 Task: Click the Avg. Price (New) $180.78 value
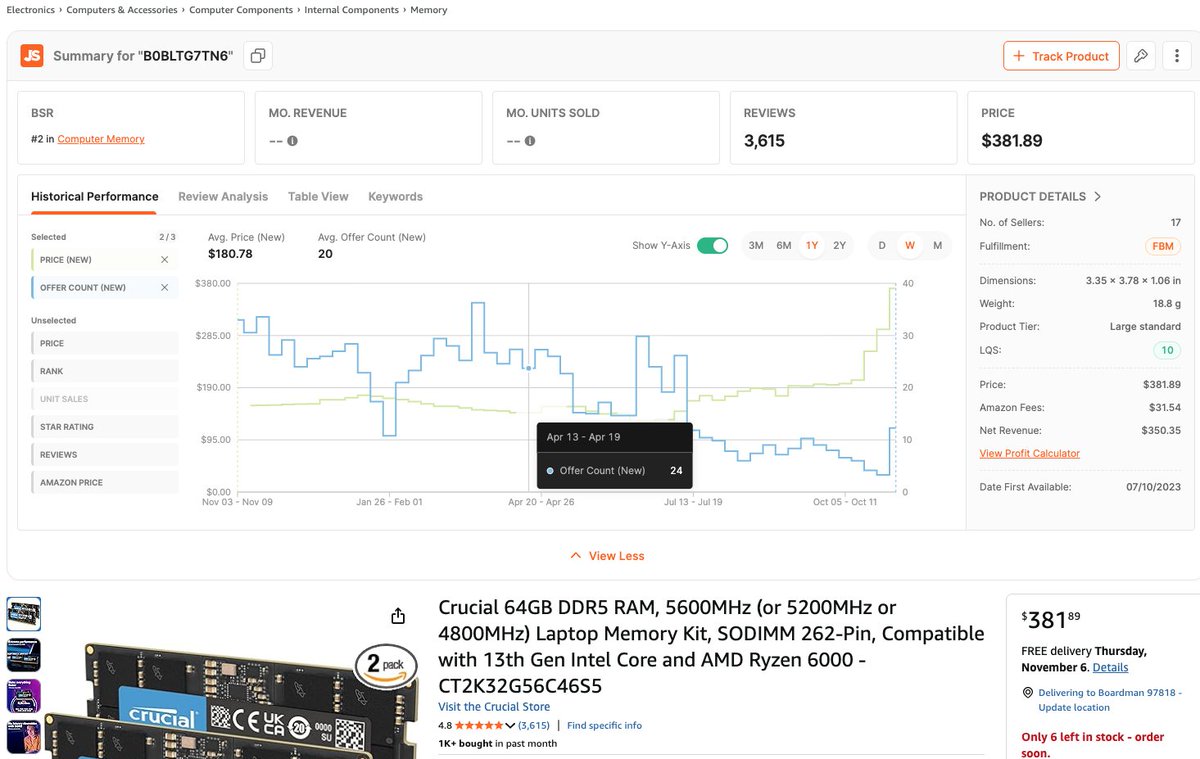[230, 254]
